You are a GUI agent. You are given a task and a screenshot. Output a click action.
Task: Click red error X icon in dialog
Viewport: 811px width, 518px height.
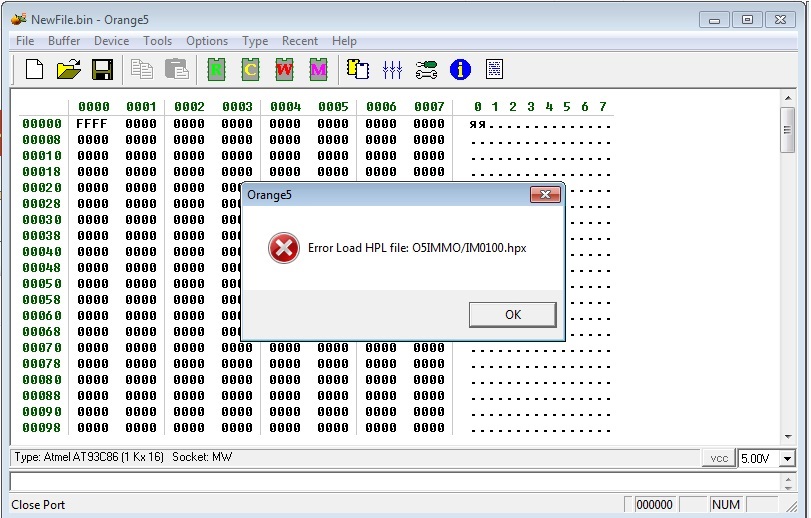(x=283, y=248)
